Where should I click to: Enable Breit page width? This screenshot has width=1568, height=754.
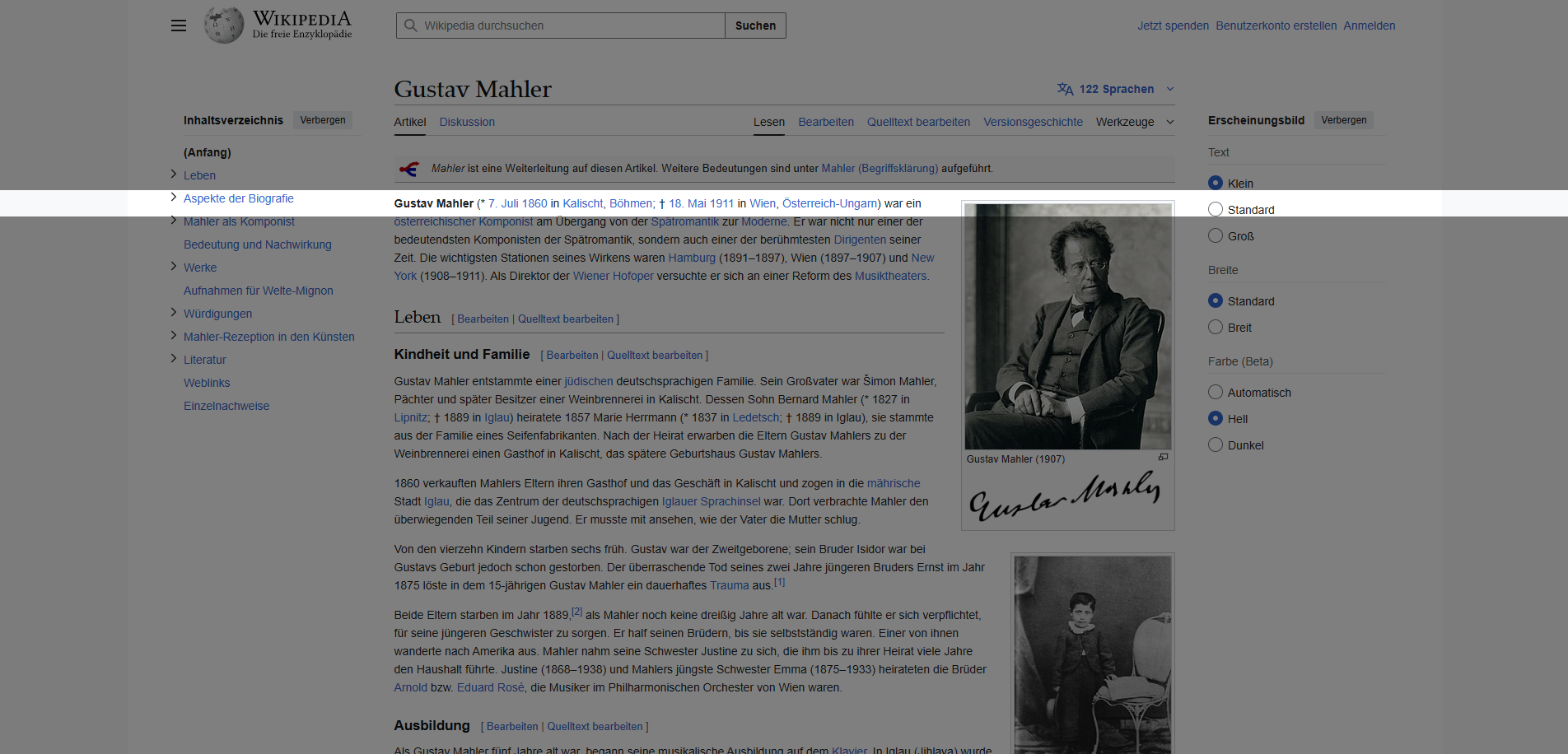(x=1215, y=327)
